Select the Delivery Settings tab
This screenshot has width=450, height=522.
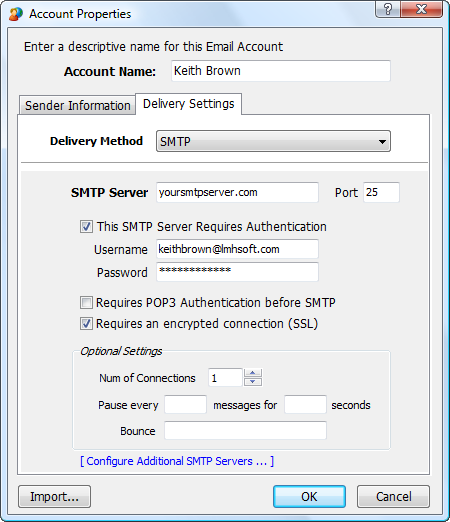(189, 104)
